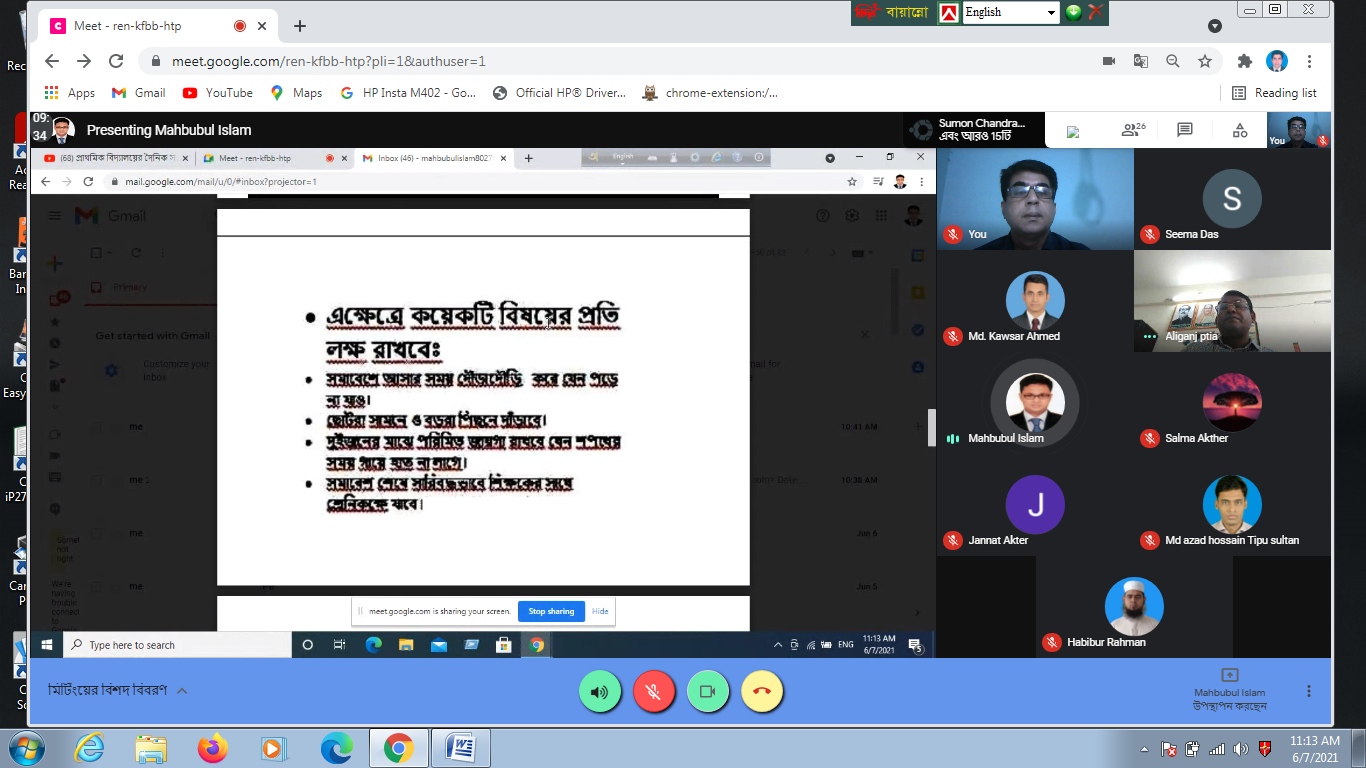Open the Chrome extensions puzzle icon

[x=1244, y=61]
